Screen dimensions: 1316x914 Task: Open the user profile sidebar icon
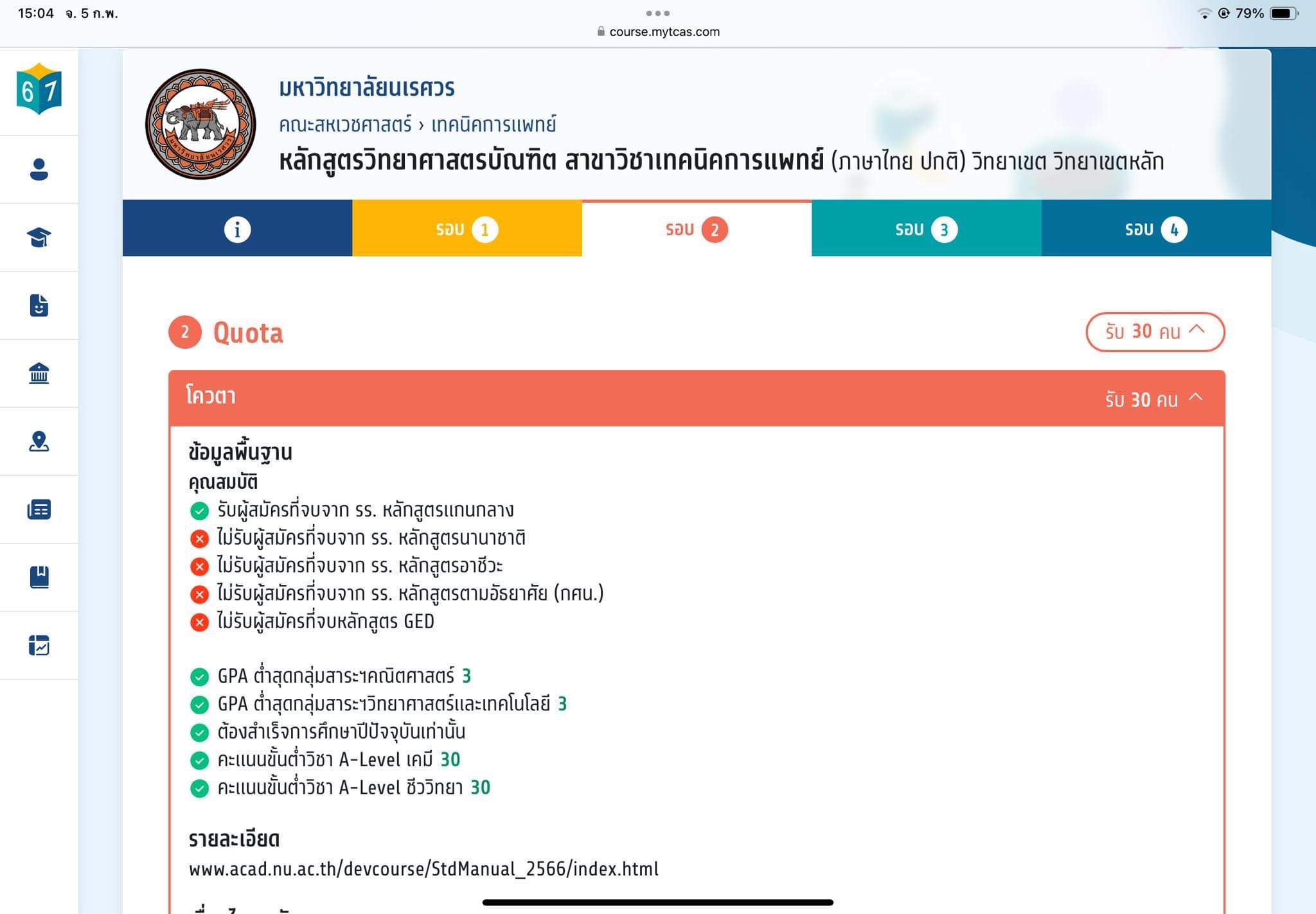pyautogui.click(x=39, y=170)
